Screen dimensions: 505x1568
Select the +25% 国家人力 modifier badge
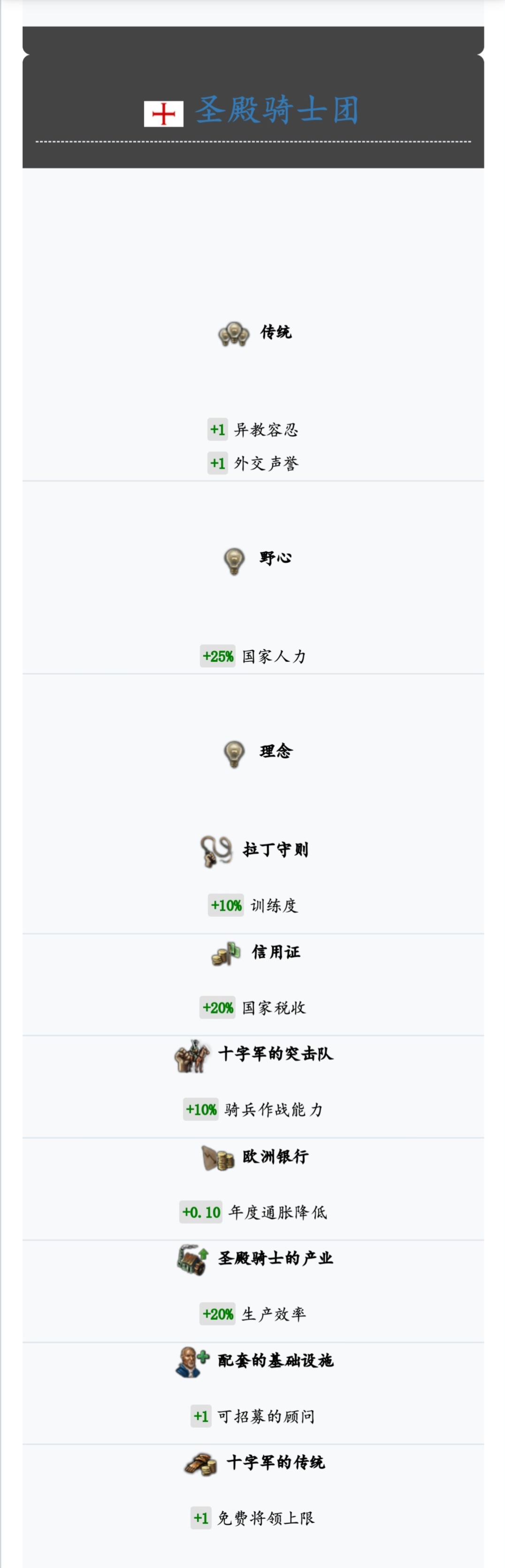pyautogui.click(x=218, y=656)
